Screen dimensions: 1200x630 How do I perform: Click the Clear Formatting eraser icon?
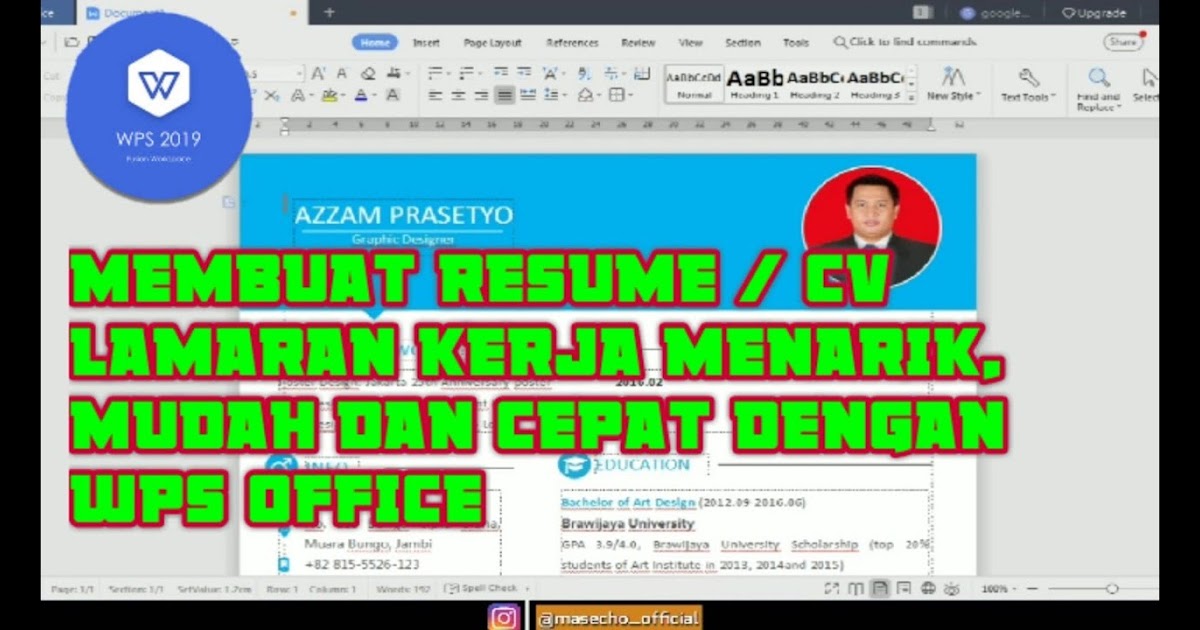click(x=368, y=74)
